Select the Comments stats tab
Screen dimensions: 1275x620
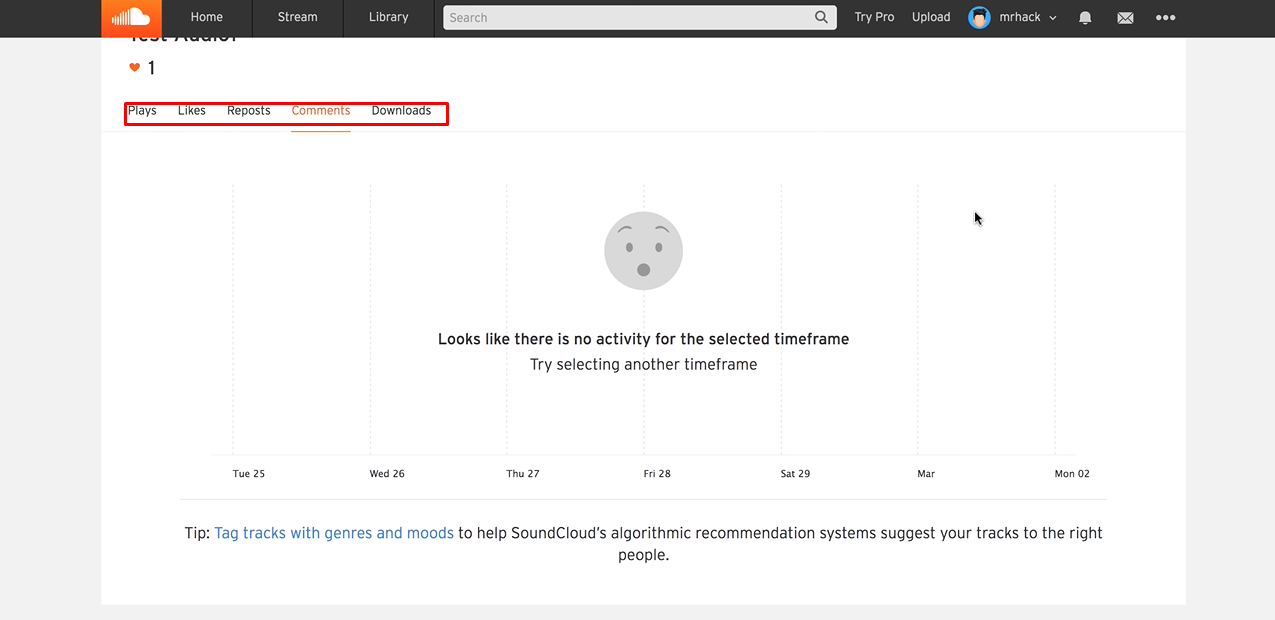(320, 110)
